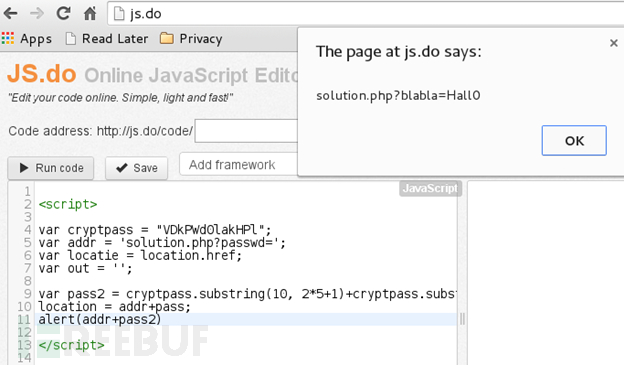
Task: Open the Read Later bookmark
Action: click(x=107, y=39)
